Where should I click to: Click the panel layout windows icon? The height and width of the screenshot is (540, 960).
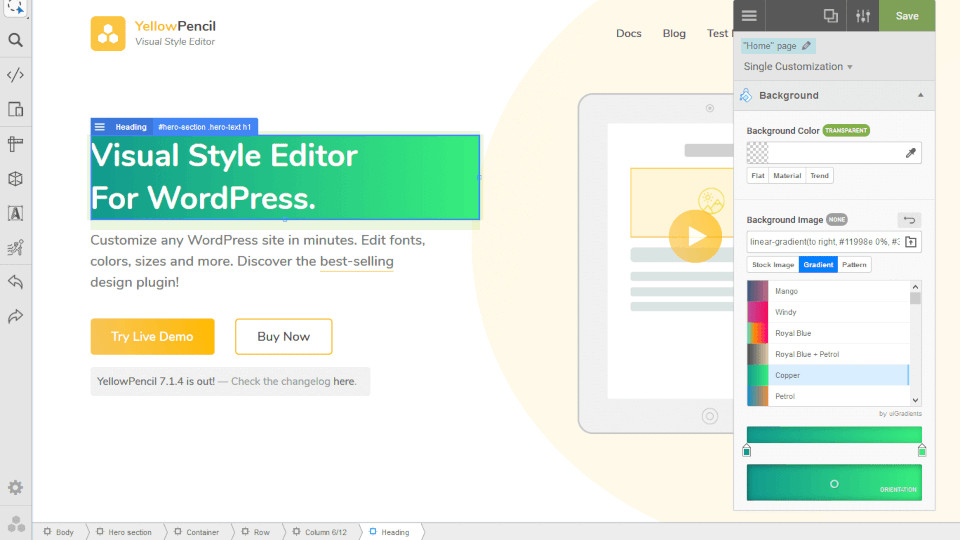pyautogui.click(x=830, y=16)
